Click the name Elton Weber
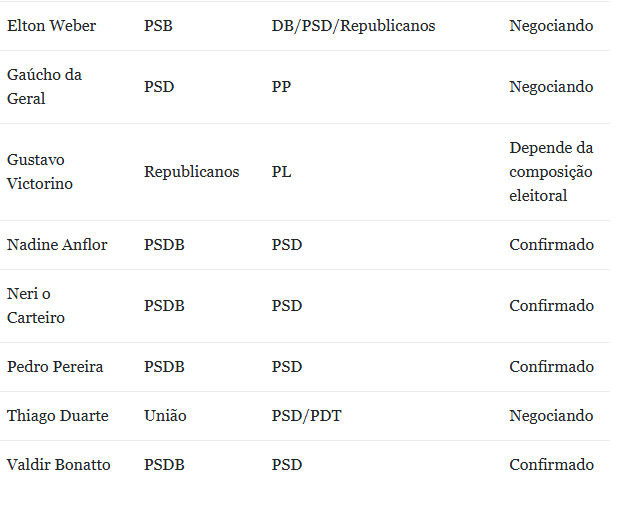 point(51,26)
